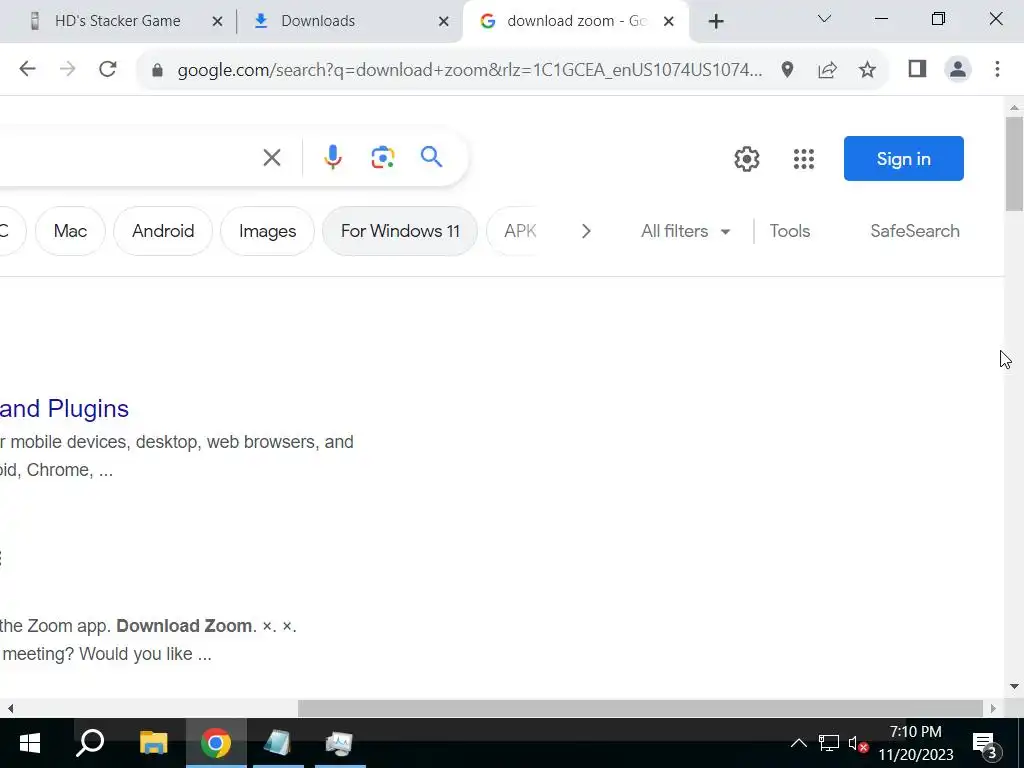This screenshot has width=1024, height=768.
Task: Select the For Windows 11 filter chip
Action: [400, 231]
